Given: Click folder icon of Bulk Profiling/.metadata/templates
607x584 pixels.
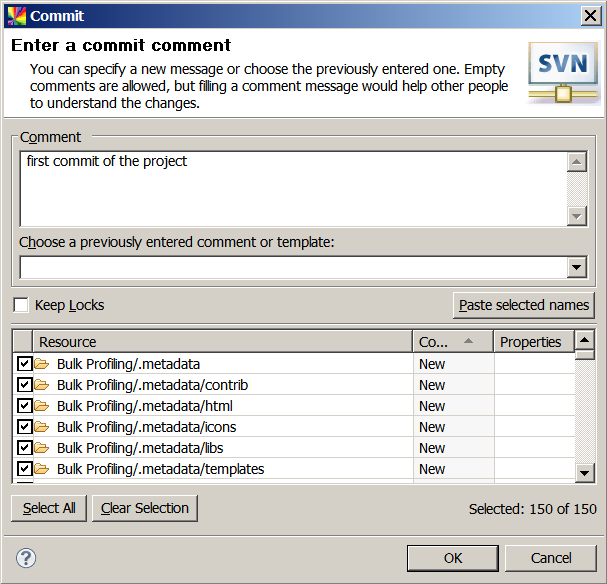Looking at the screenshot, I should tap(42, 469).
